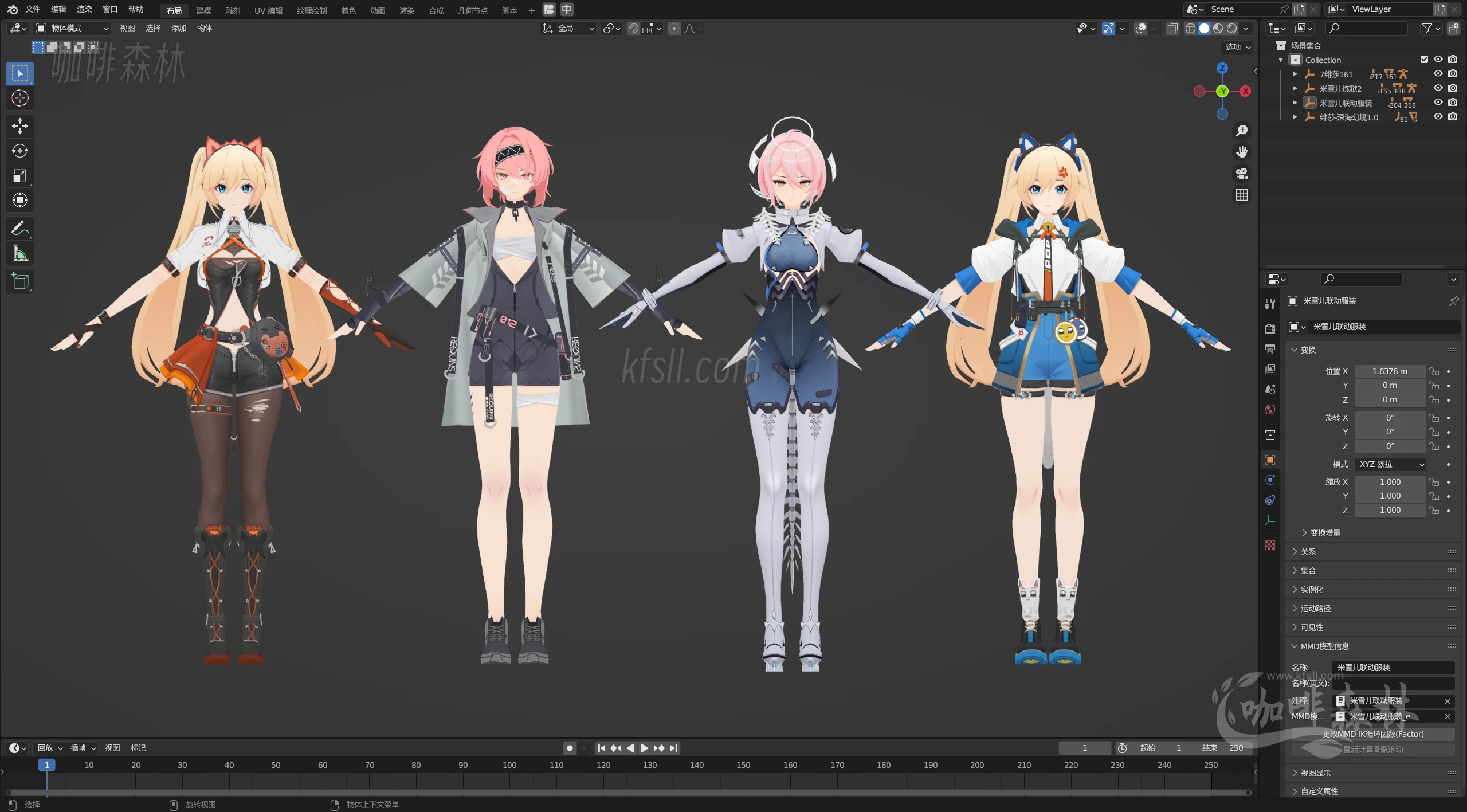Activate the 3D Cursor tool

click(x=20, y=99)
